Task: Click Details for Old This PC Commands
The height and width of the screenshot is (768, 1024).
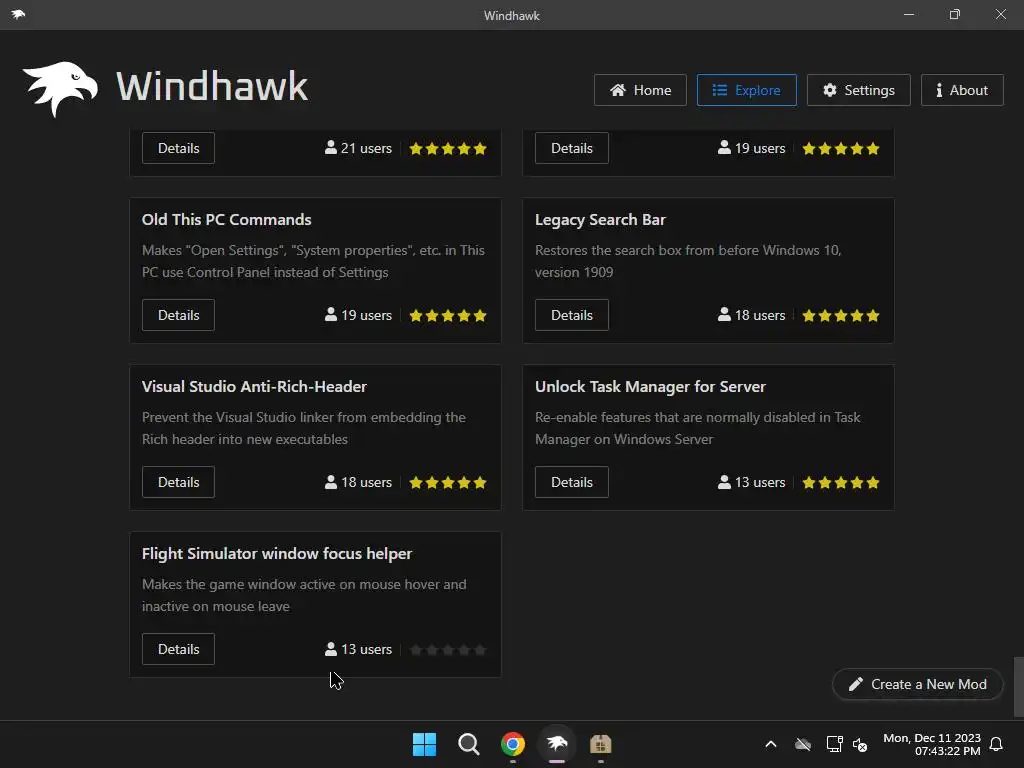Action: coord(178,315)
